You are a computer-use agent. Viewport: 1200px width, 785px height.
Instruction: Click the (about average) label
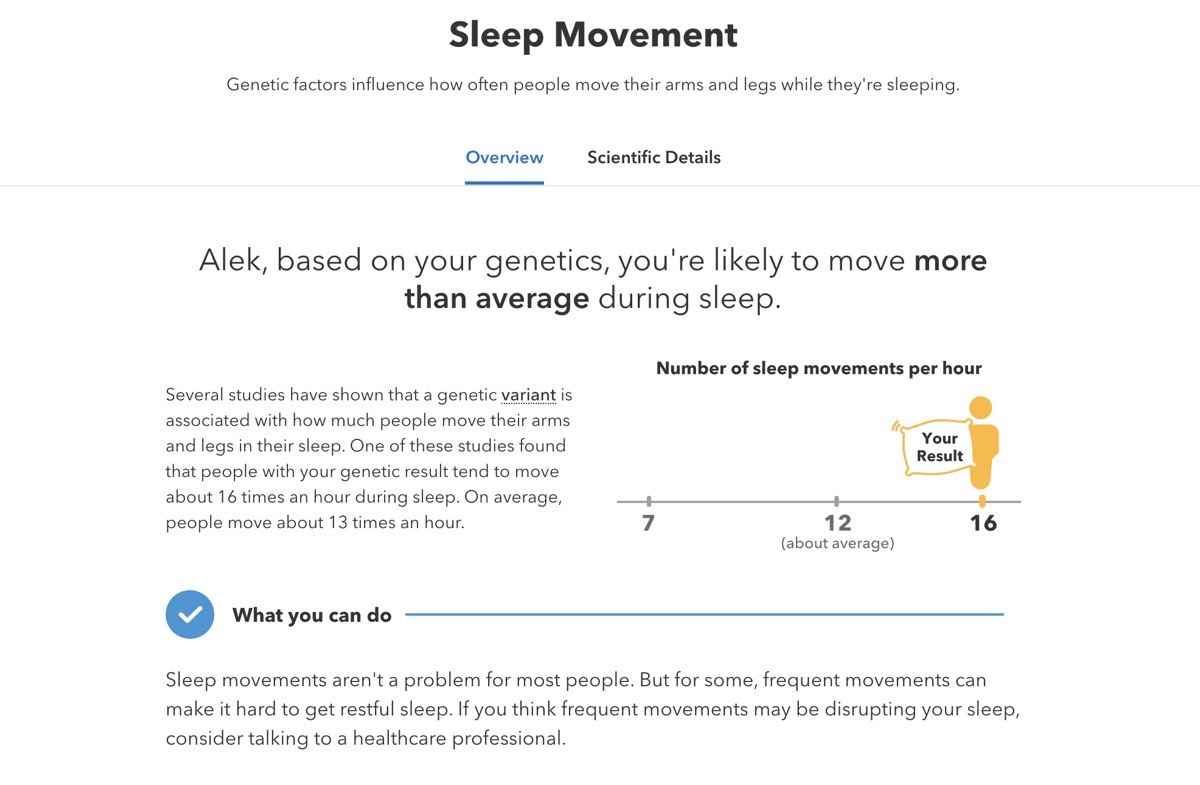[838, 542]
